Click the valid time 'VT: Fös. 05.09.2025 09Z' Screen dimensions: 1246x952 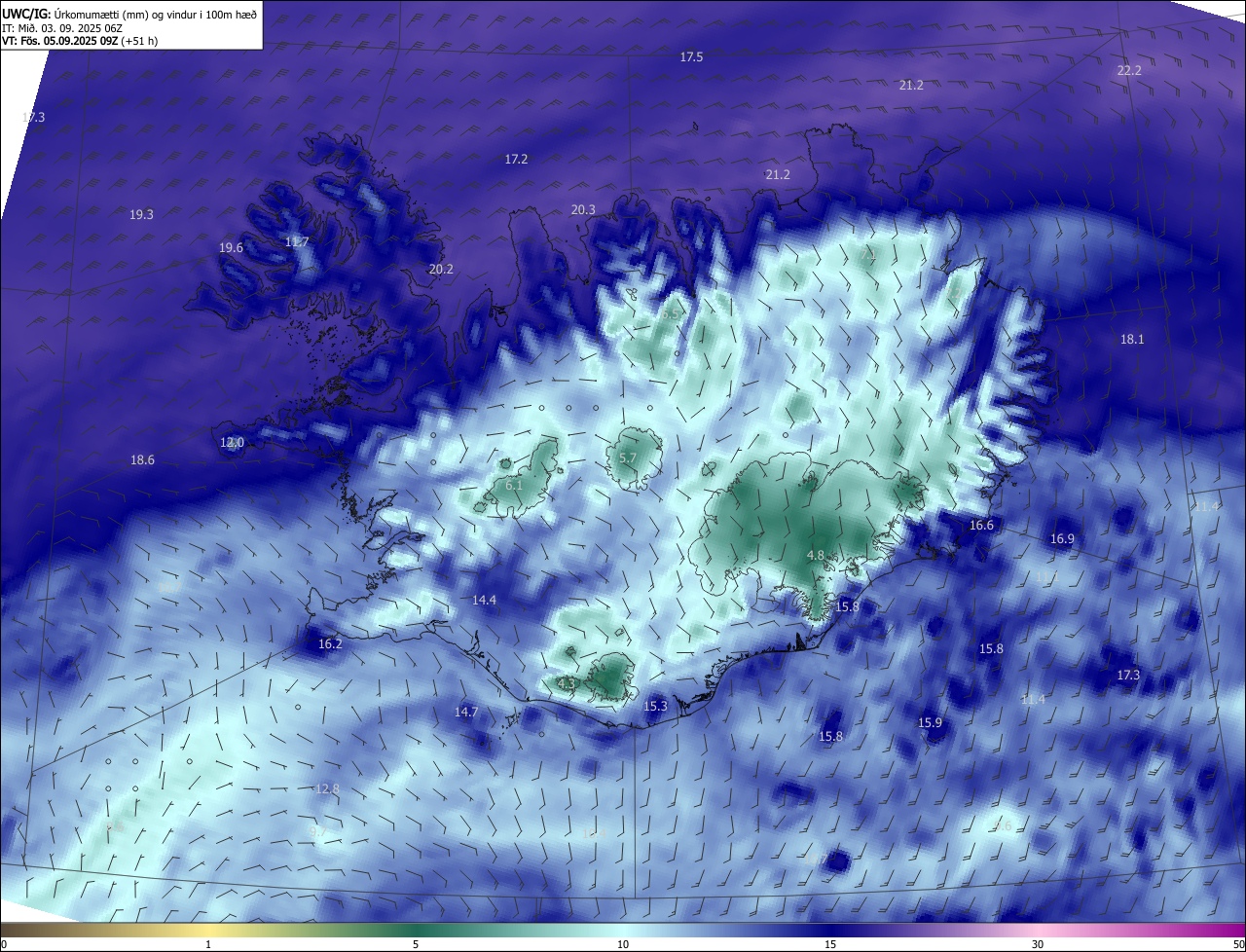60,41
